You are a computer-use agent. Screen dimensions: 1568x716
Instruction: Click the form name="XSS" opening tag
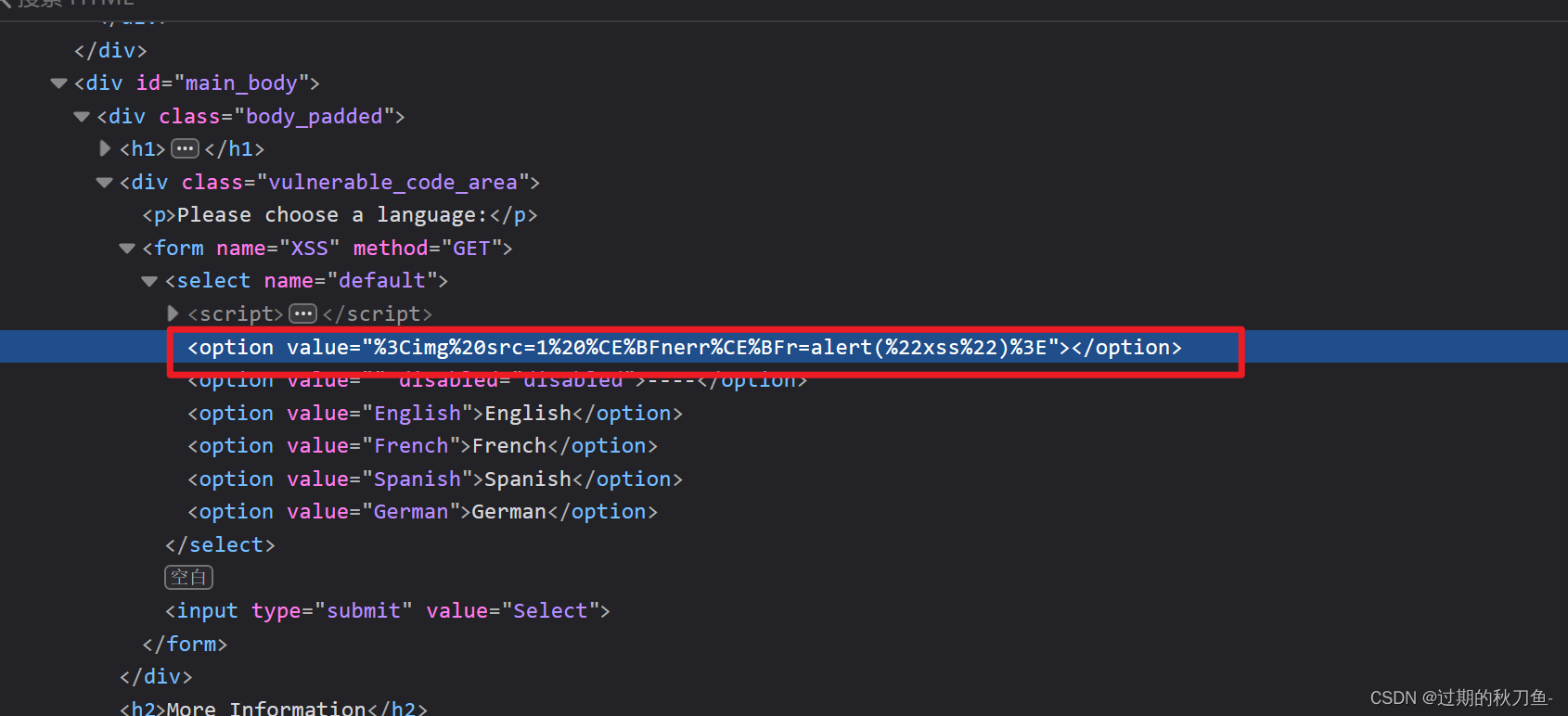click(x=328, y=249)
